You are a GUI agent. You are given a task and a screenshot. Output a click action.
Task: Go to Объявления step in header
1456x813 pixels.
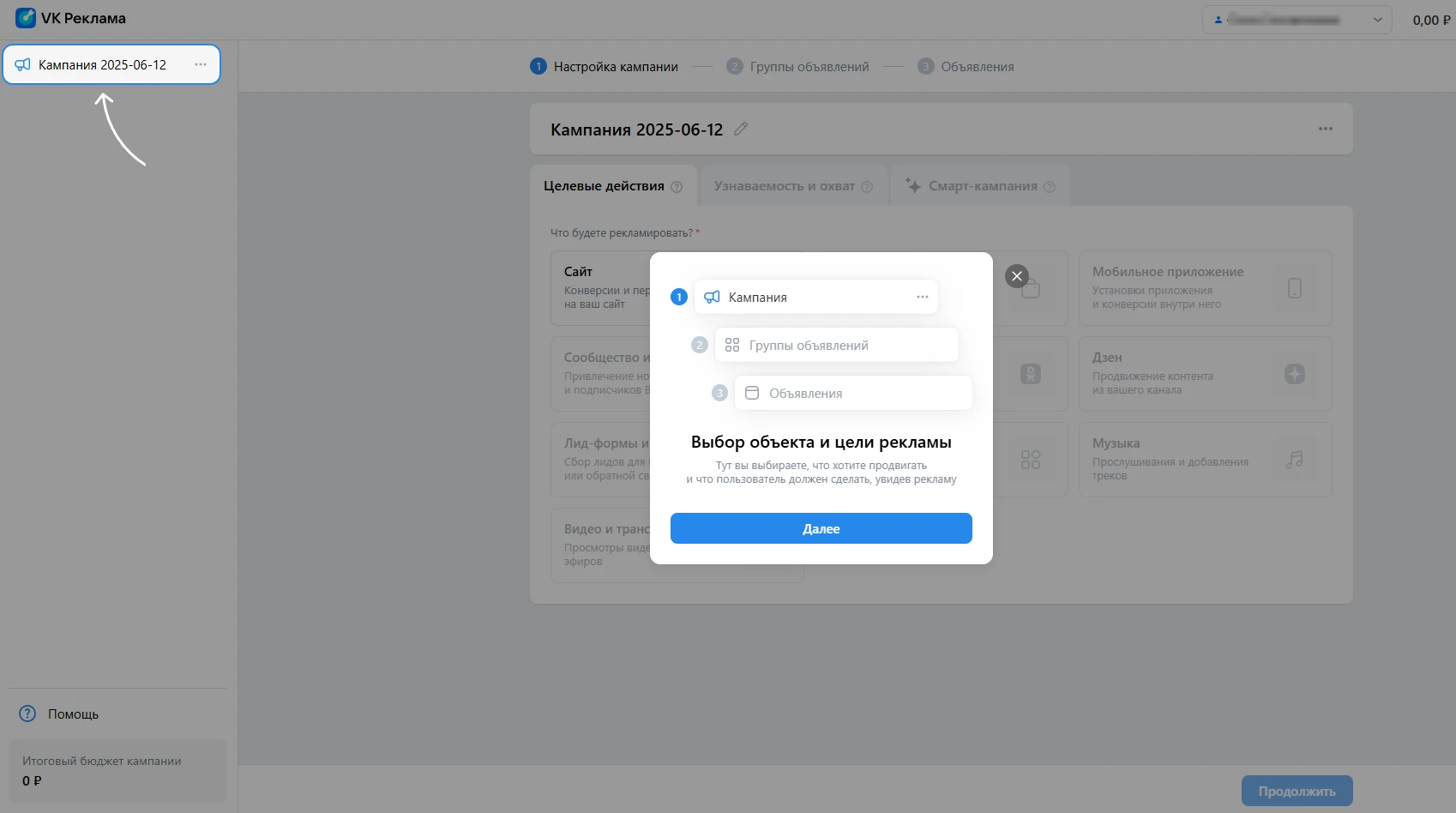point(966,67)
